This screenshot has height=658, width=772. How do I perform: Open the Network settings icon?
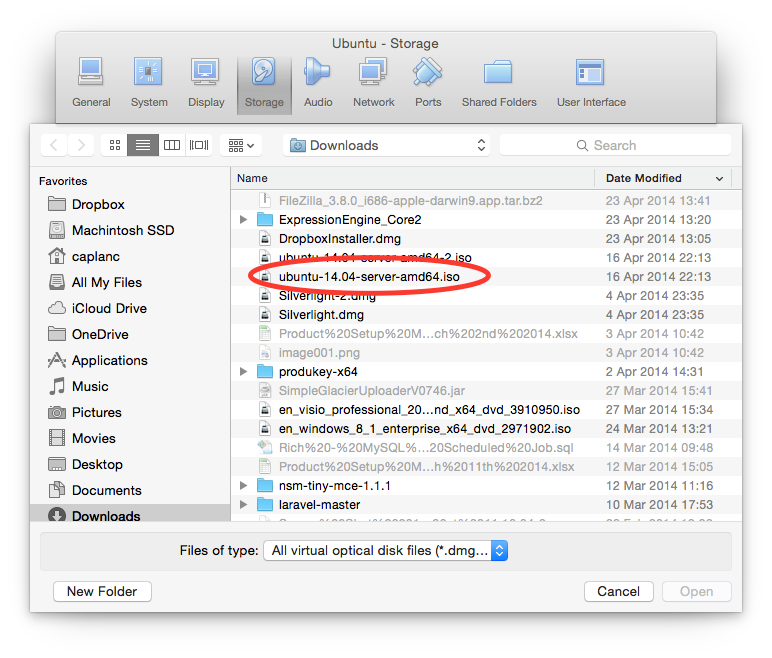coord(373,73)
